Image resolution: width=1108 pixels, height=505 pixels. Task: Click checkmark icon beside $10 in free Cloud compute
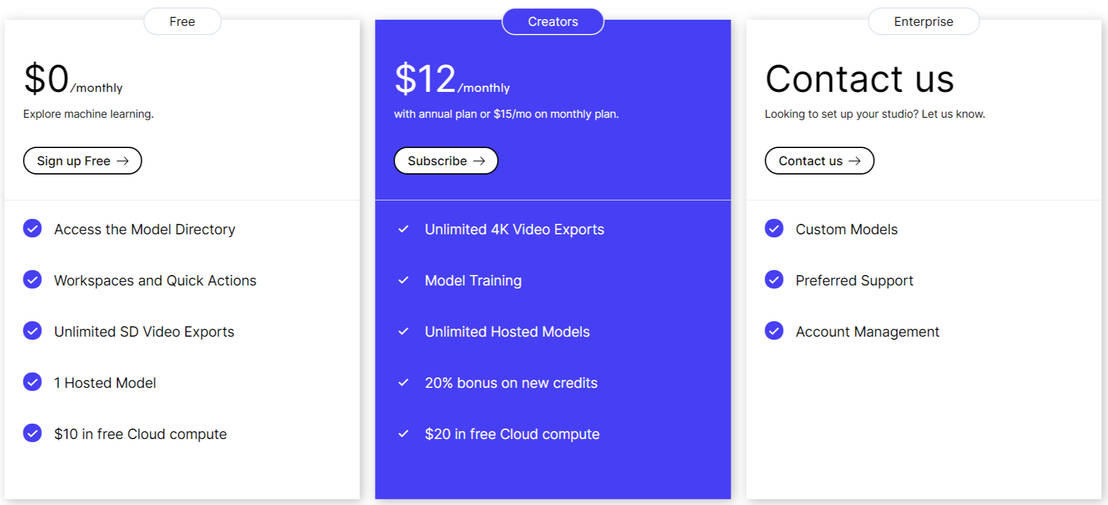click(33, 433)
